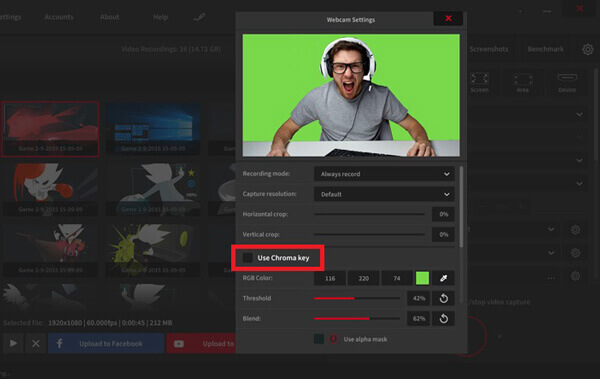600x379 pixels.
Task: Click the alpha mask help question icon
Action: click(333, 339)
